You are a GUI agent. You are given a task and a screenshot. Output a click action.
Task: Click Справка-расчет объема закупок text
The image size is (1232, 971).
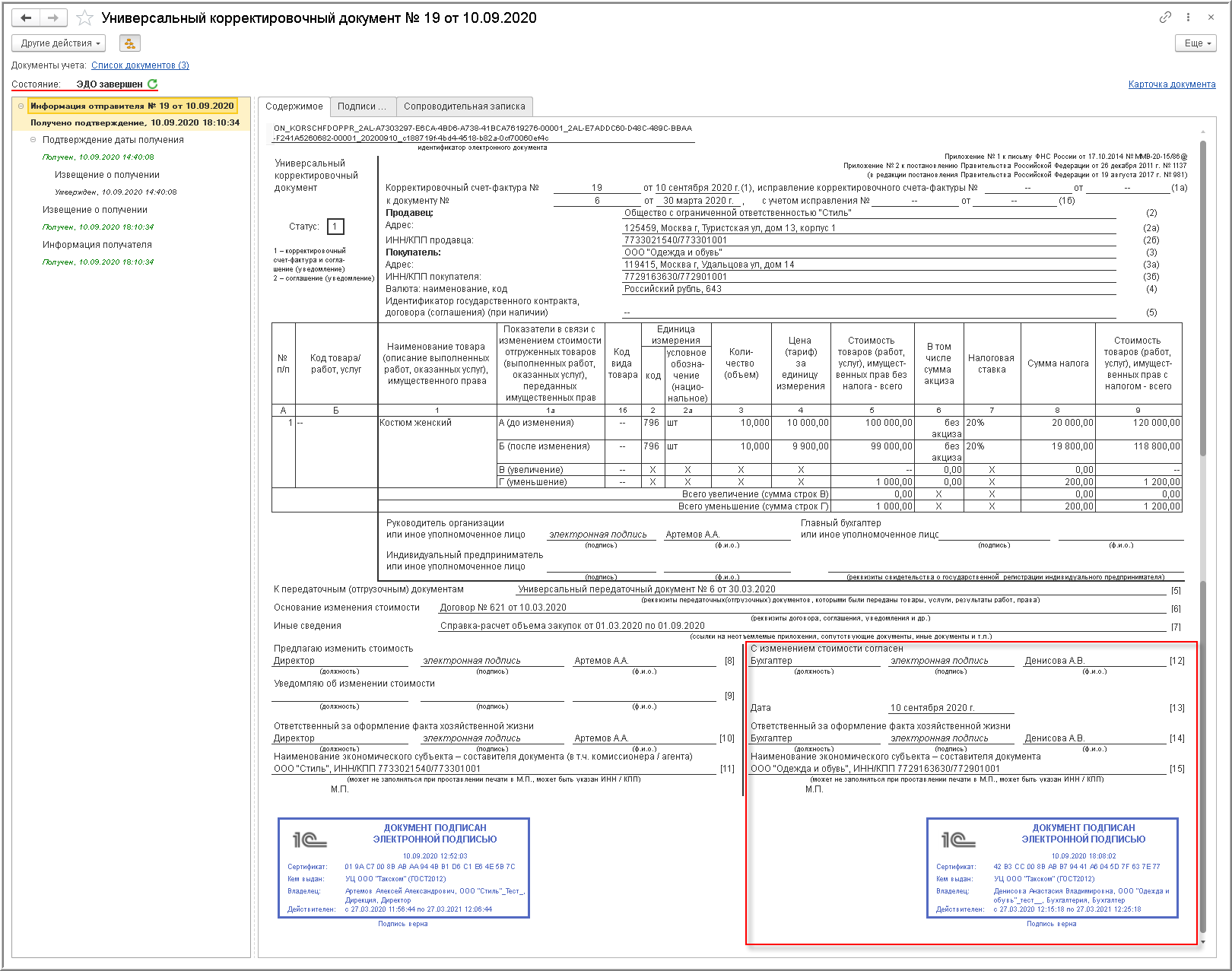(x=572, y=626)
